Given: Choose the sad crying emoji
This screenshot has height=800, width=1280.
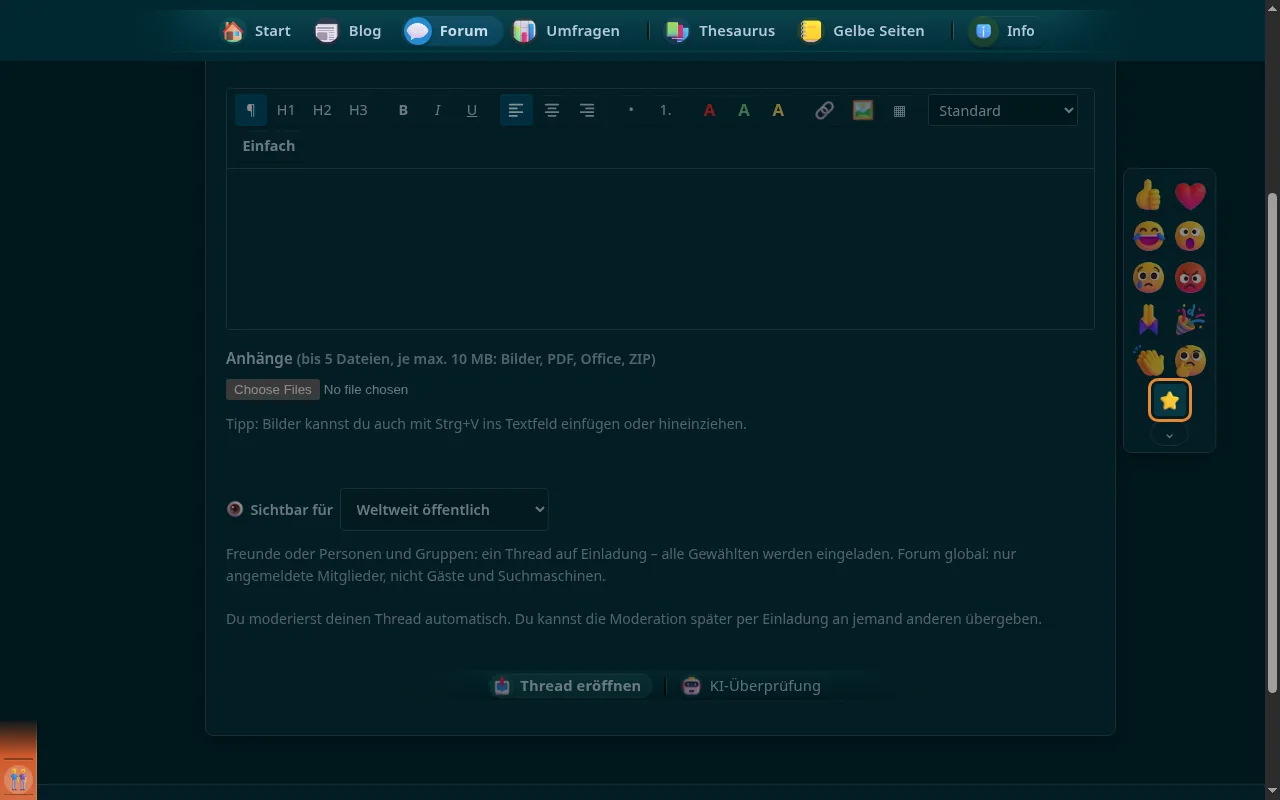Looking at the screenshot, I should pos(1149,277).
